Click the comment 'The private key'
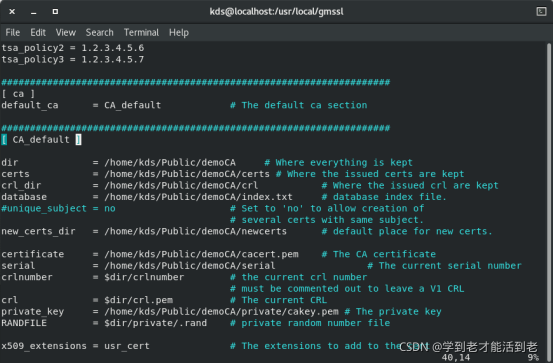 399,311
